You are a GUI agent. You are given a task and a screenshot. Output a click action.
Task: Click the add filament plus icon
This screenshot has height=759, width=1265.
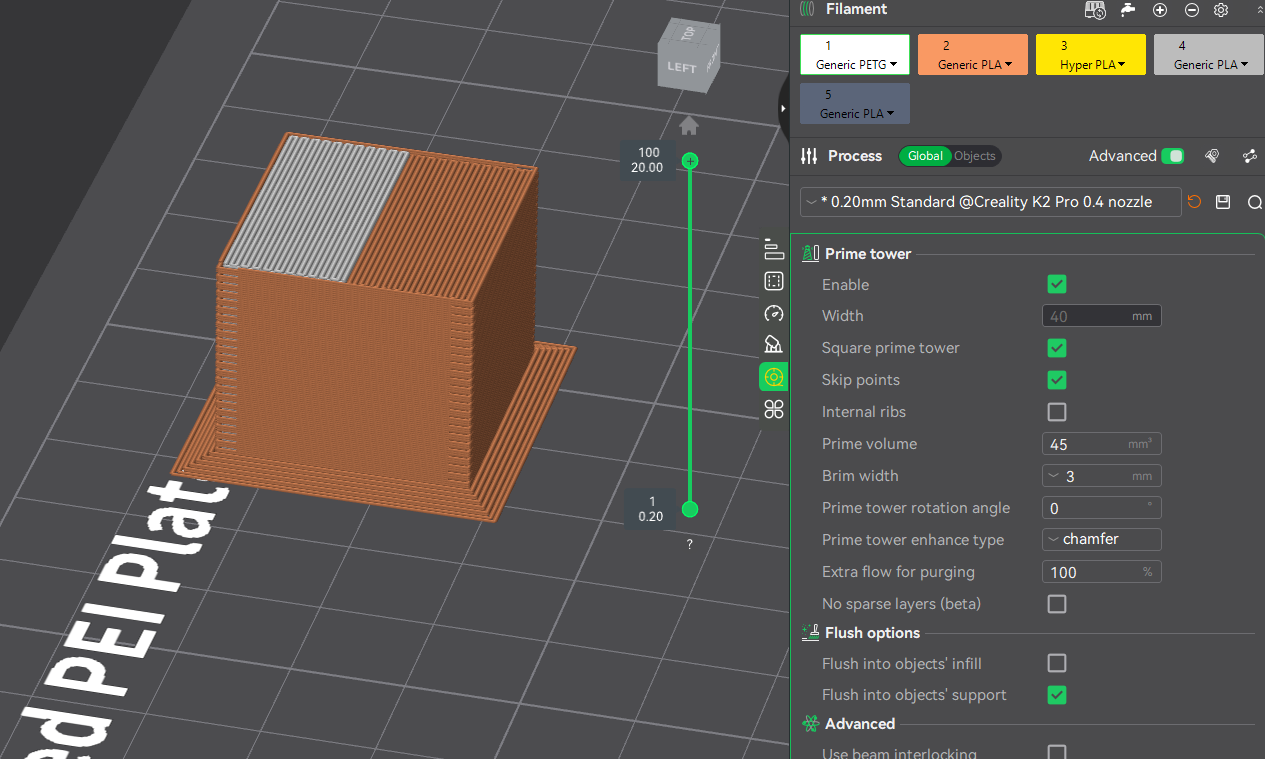pyautogui.click(x=1160, y=10)
